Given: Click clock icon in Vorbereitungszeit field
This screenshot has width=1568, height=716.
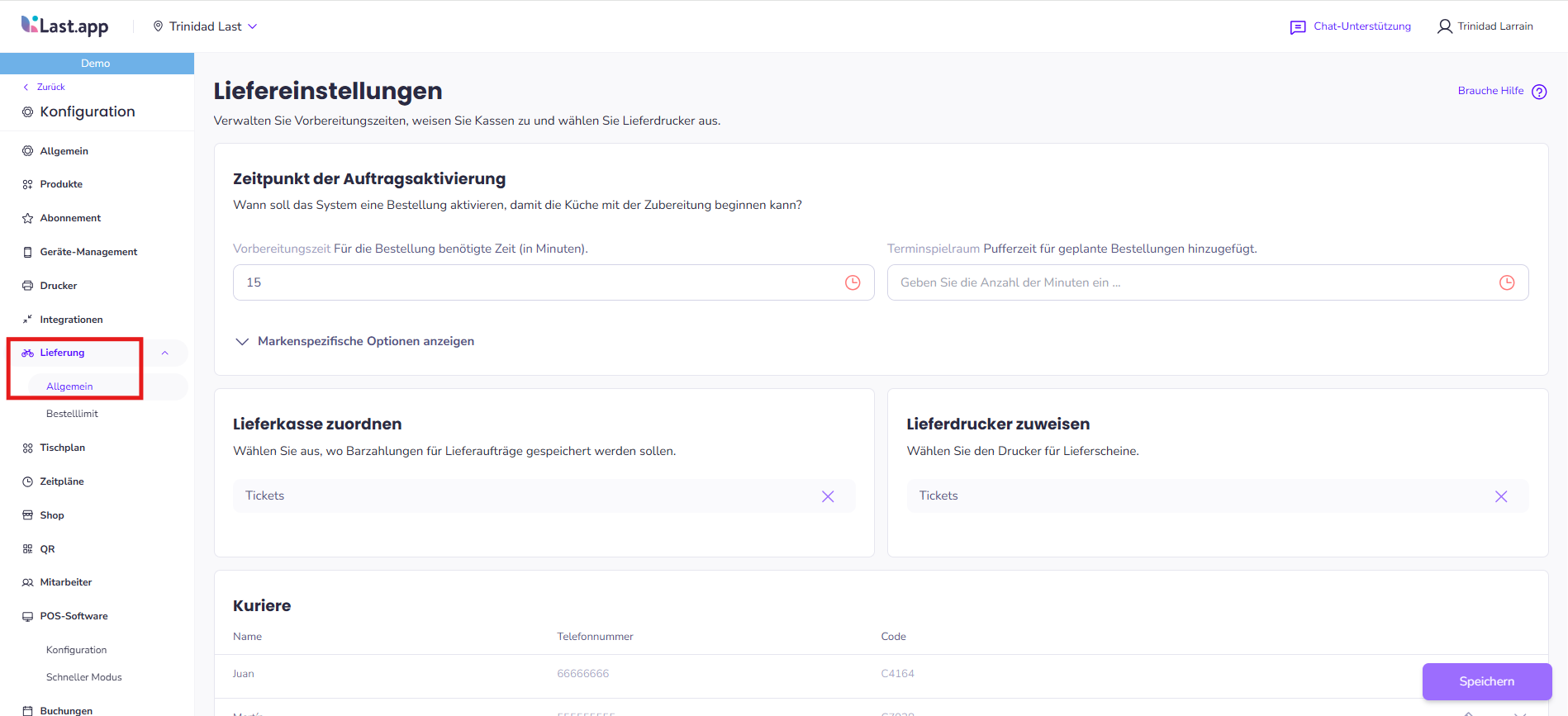Looking at the screenshot, I should coord(853,282).
